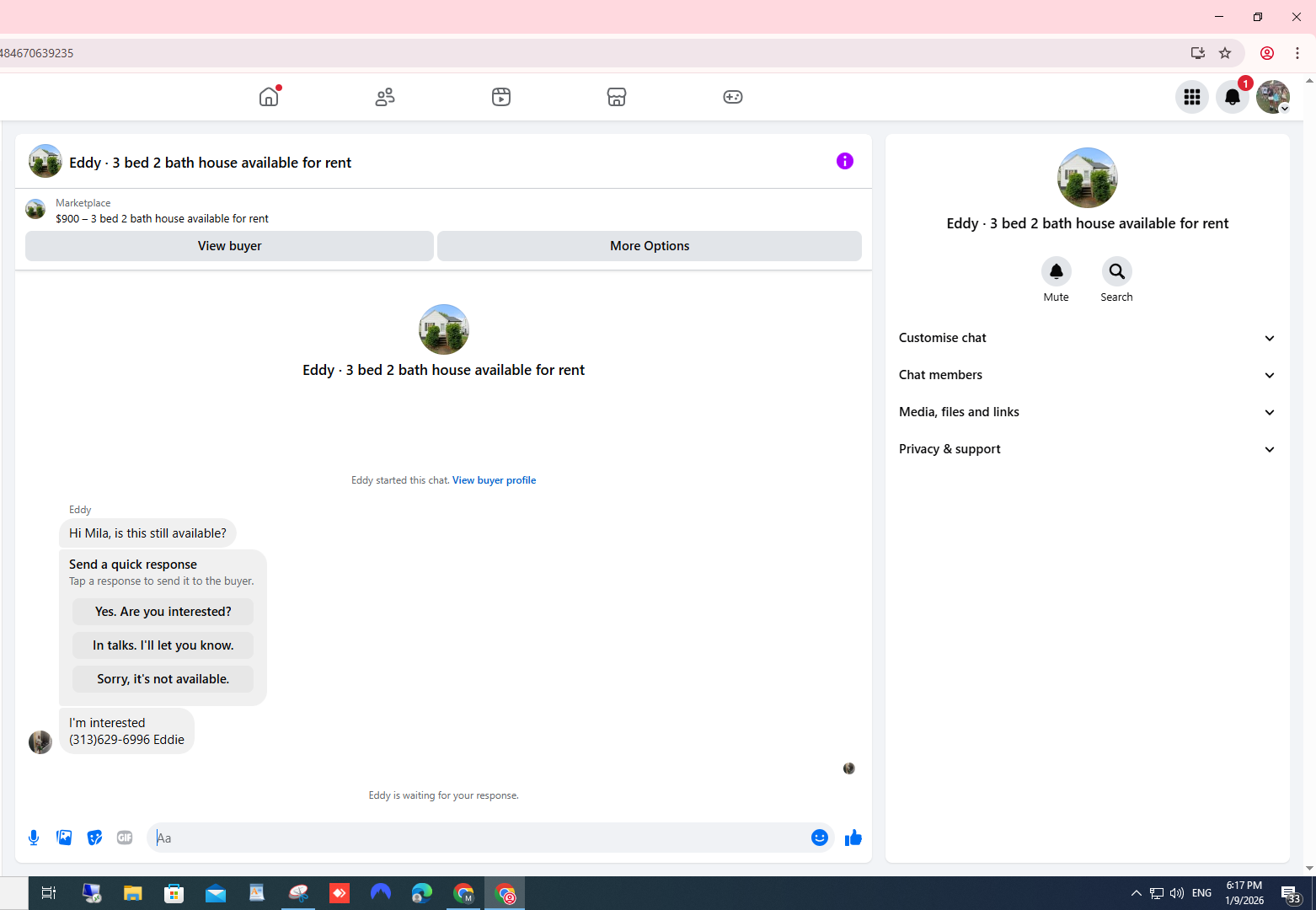Open the notifications bell icon

point(1233,97)
